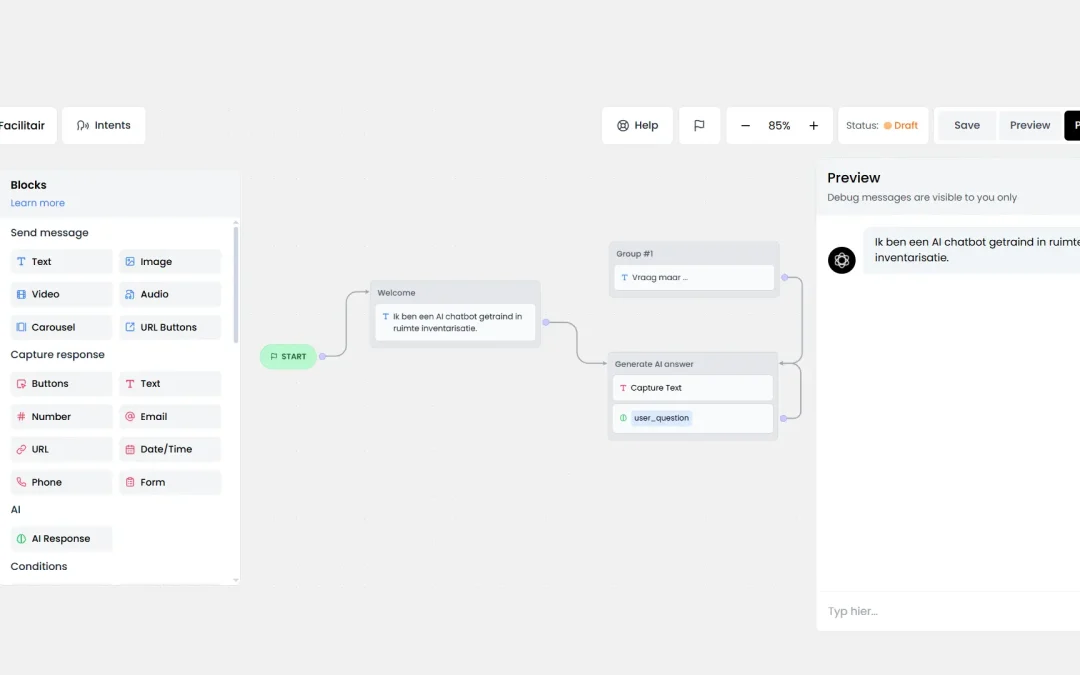
Task: Switch to the Facilitair tab
Action: coord(22,125)
